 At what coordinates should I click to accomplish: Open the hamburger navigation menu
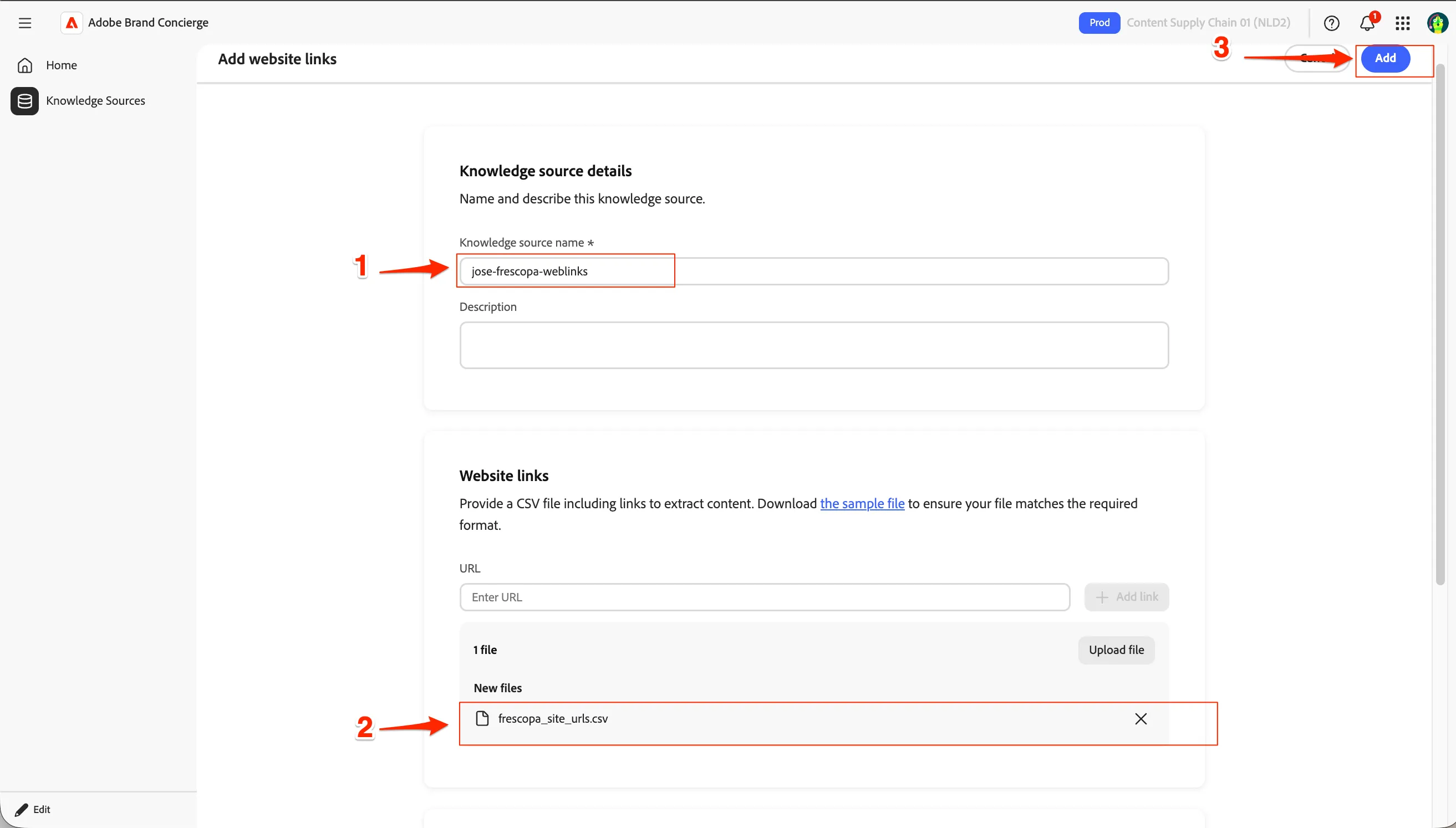[24, 23]
